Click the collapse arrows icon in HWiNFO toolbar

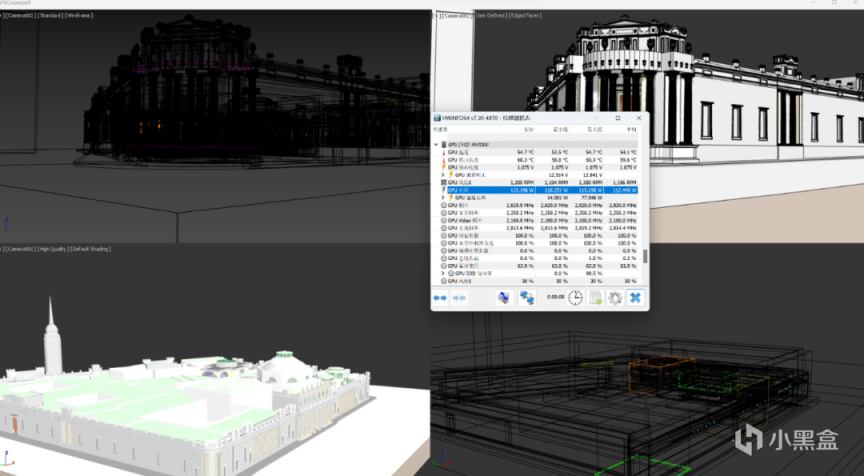tap(459, 298)
